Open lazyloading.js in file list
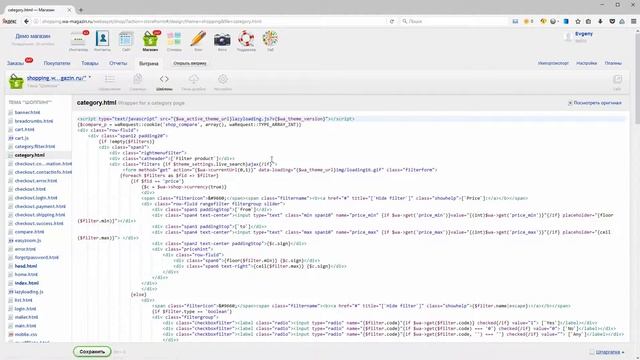 (x=29, y=291)
